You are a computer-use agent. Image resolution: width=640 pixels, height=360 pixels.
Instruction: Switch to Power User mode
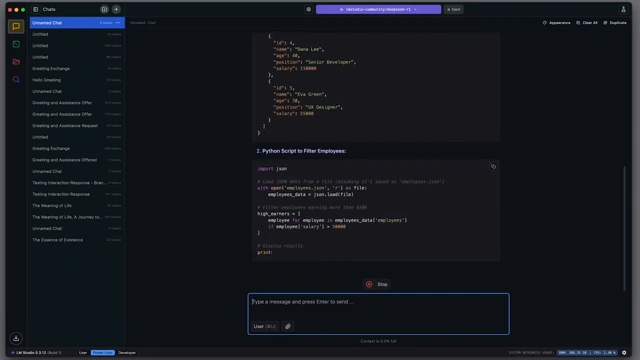pos(102,353)
